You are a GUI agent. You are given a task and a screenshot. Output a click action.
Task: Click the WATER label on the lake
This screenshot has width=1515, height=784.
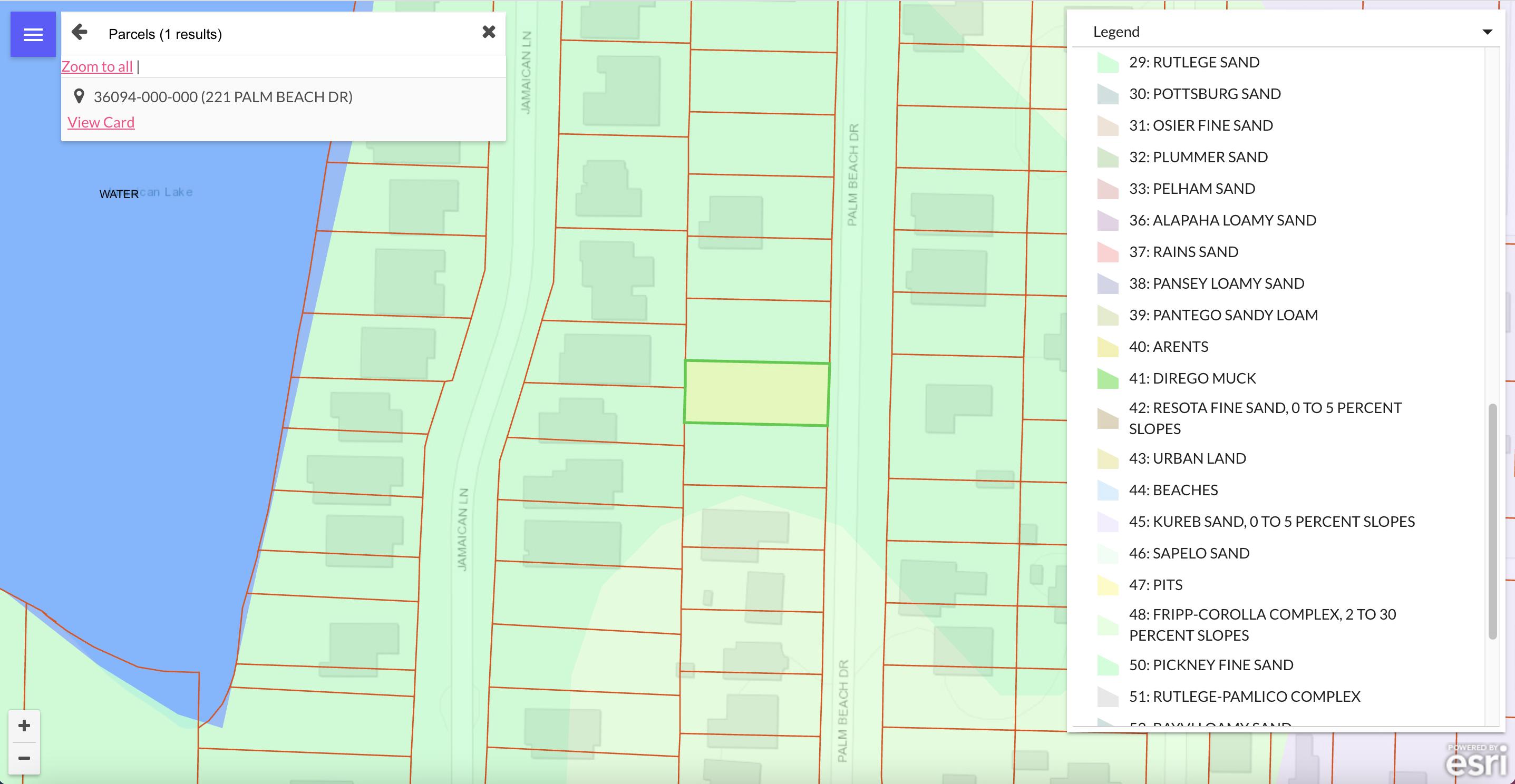coord(119,194)
